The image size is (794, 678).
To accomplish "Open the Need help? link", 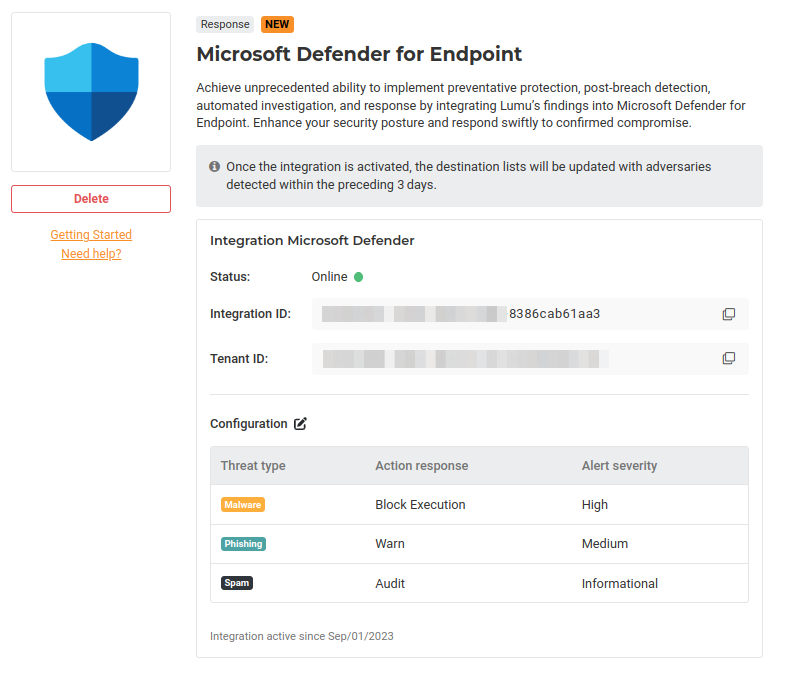I will tap(91, 254).
